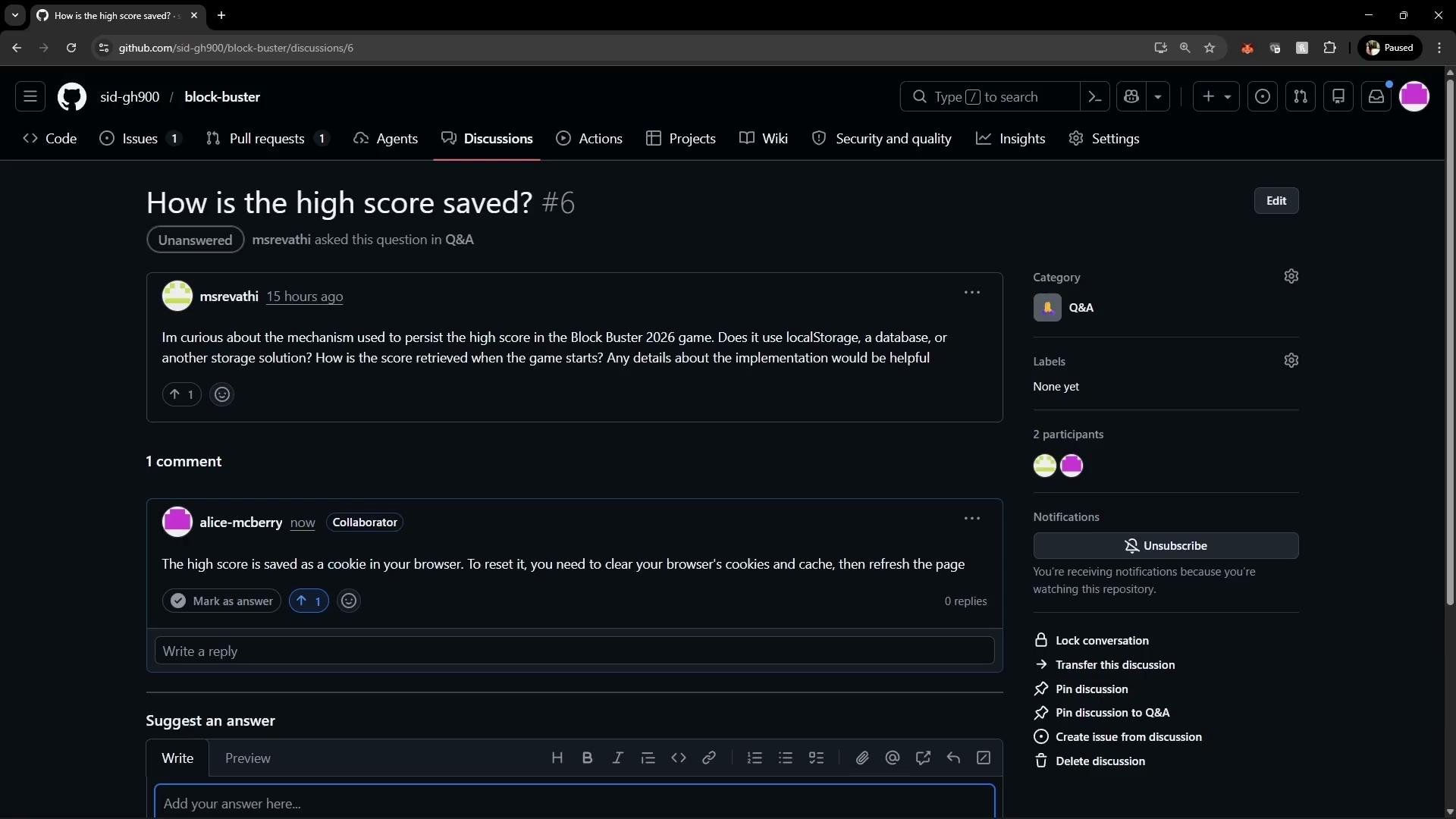This screenshot has width=1456, height=819.
Task: Create issue from discussion
Action: tap(1118, 737)
